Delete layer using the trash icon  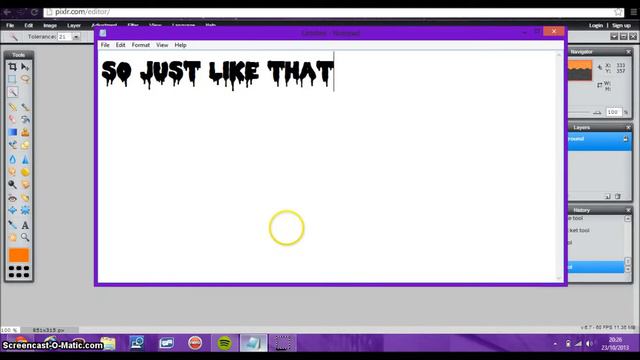(618, 196)
